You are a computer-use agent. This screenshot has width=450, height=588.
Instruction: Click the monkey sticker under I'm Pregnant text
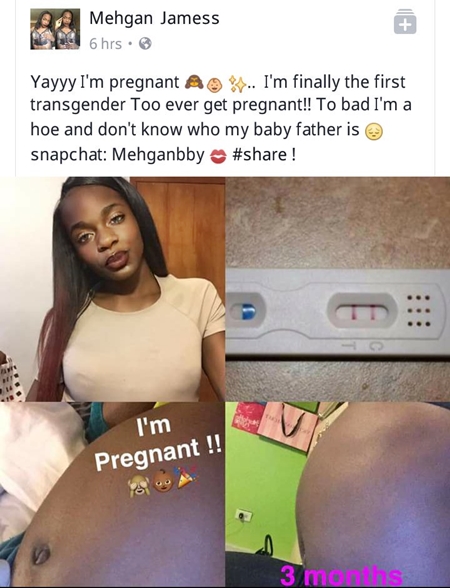tap(139, 486)
